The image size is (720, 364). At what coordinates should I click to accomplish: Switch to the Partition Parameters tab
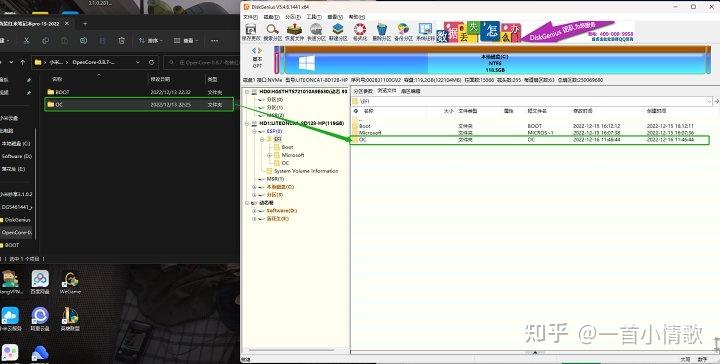pyautogui.click(x=363, y=91)
